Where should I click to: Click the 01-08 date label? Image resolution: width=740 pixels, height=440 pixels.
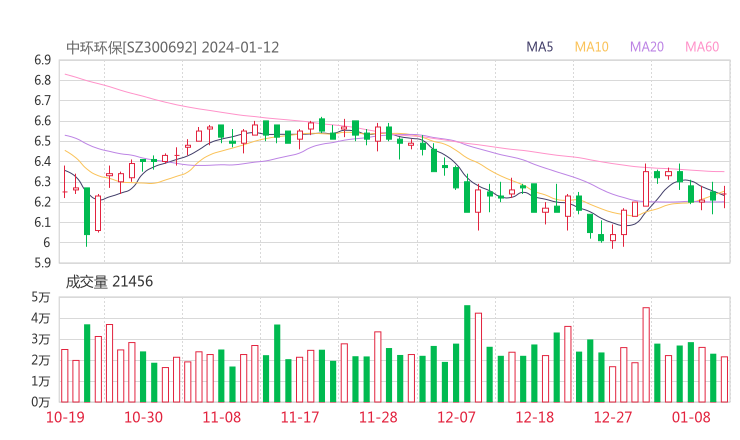coord(691,417)
